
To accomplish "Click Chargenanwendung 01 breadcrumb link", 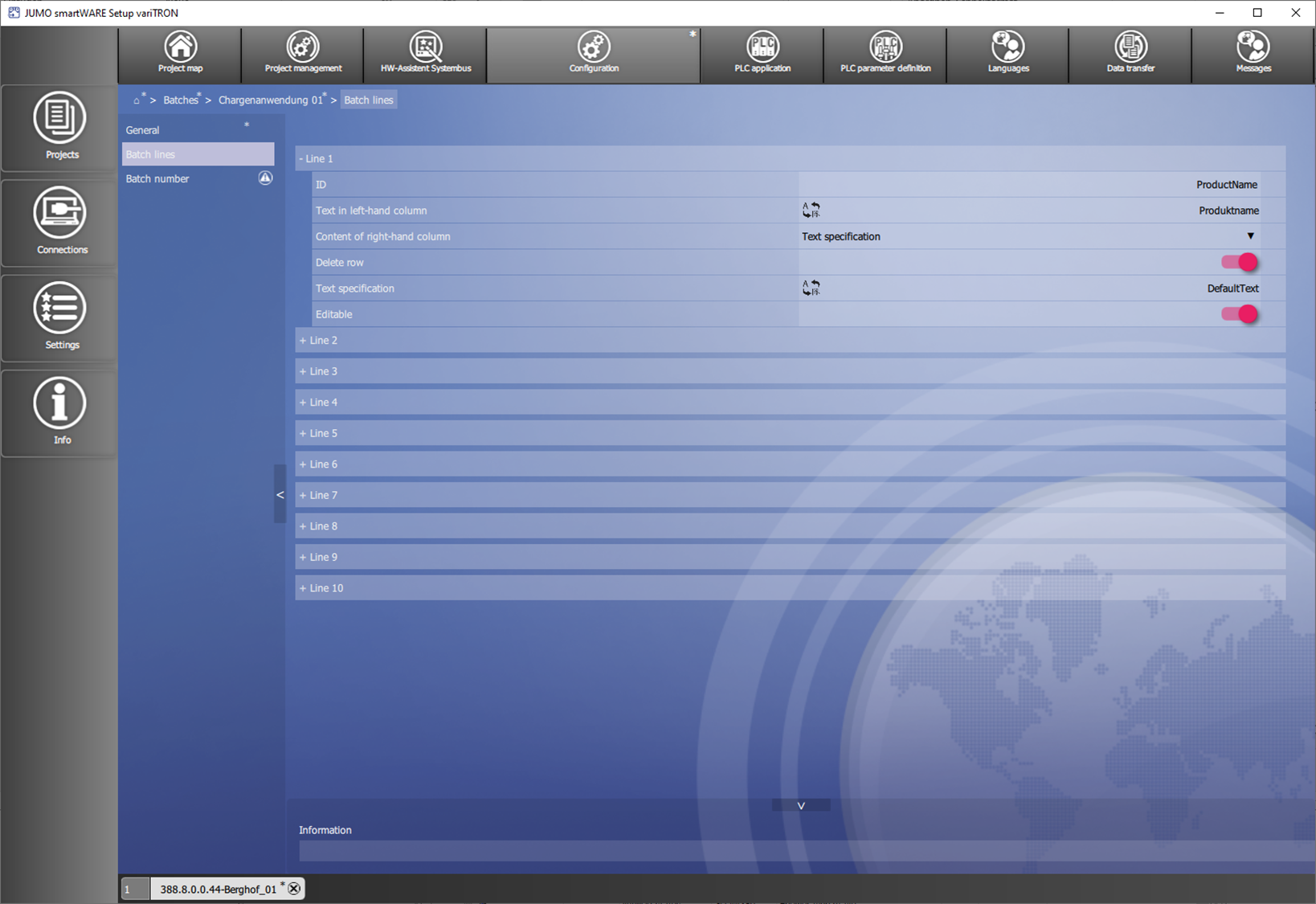I will pos(270,100).
